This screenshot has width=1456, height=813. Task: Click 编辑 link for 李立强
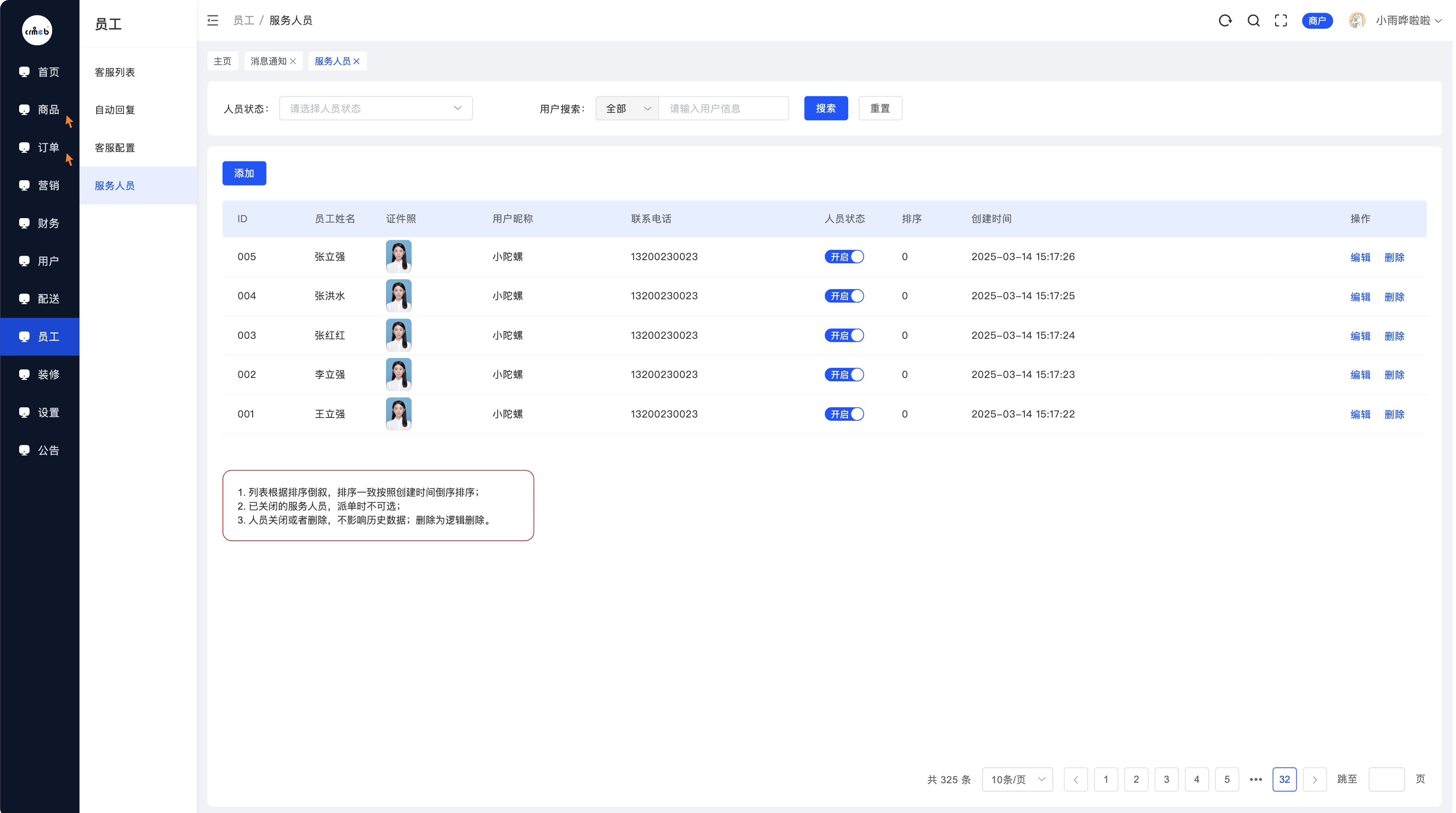coord(1360,375)
